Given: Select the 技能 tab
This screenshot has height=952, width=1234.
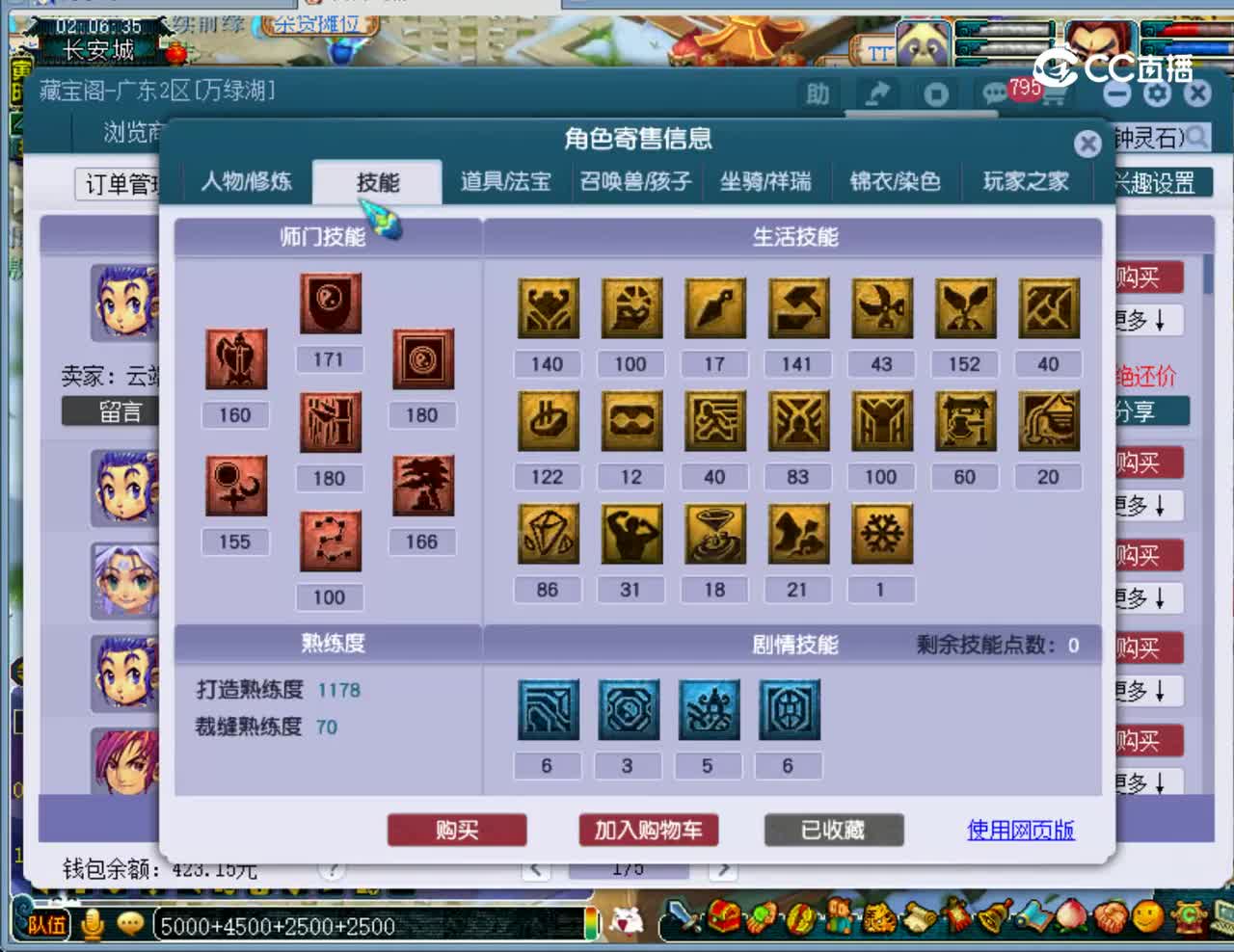Looking at the screenshot, I should [x=378, y=182].
